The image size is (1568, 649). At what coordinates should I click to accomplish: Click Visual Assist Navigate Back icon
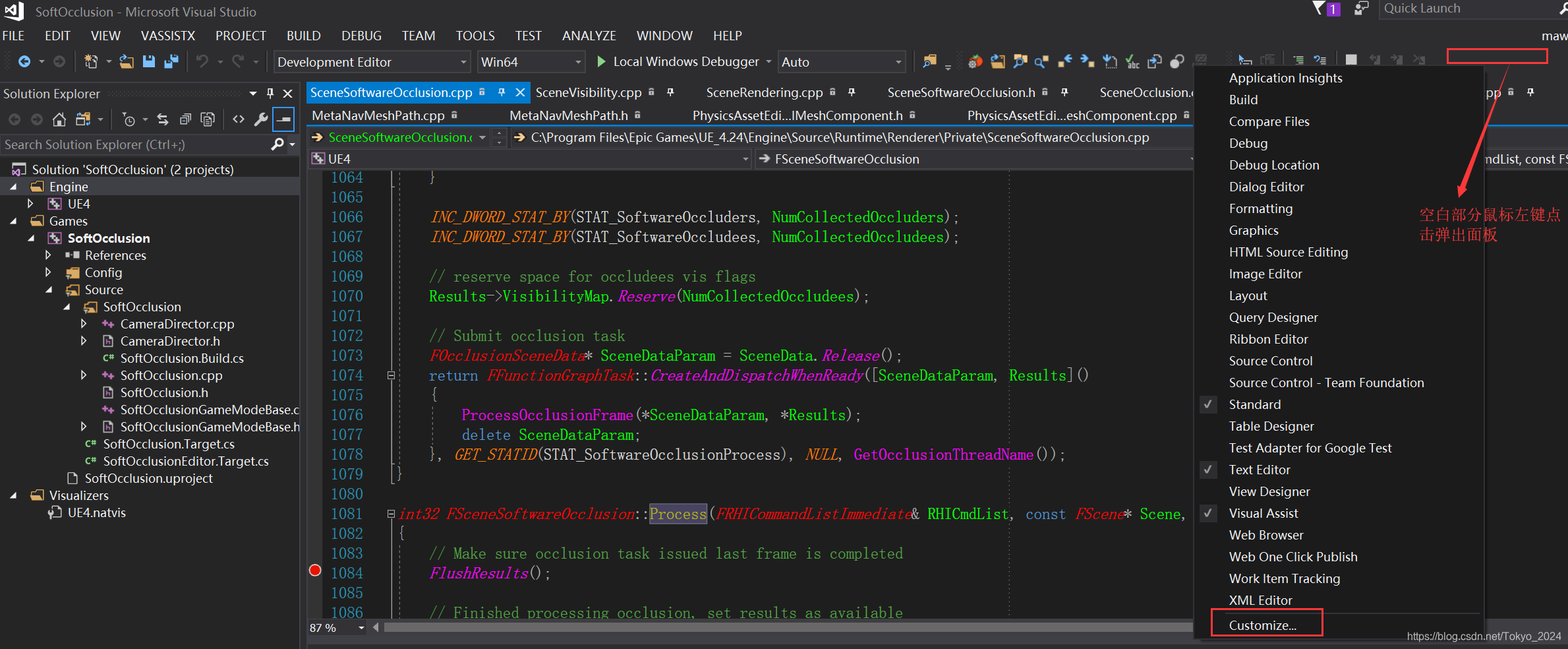[x=1065, y=61]
